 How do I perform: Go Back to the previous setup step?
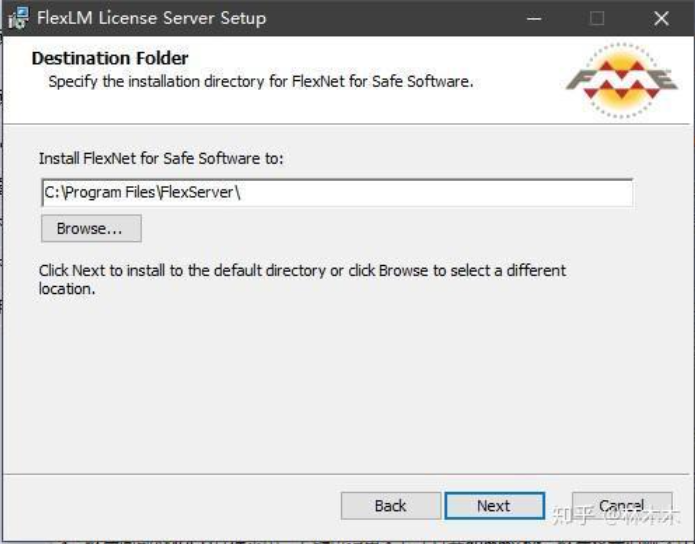tap(390, 506)
